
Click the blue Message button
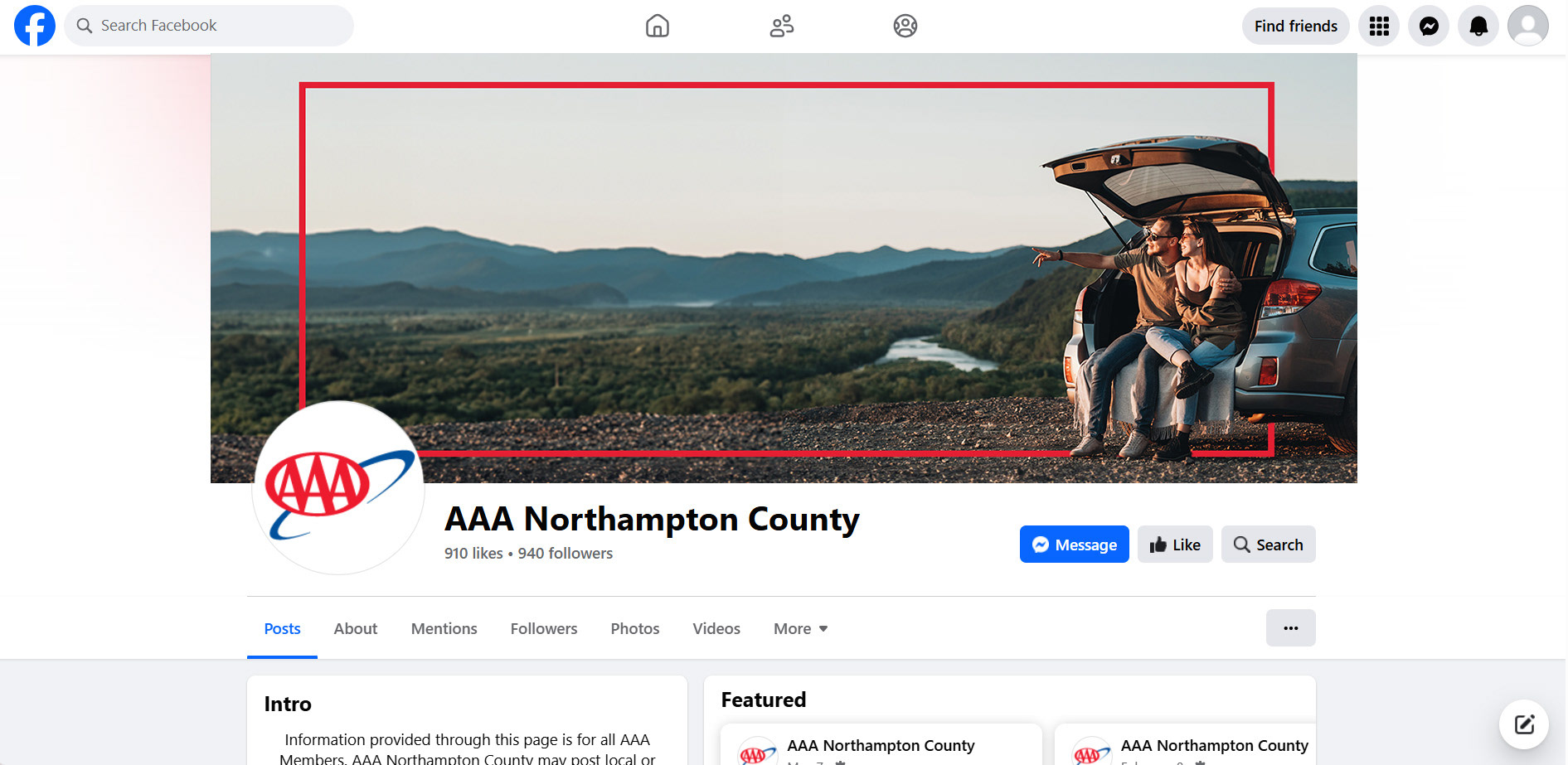(x=1075, y=545)
